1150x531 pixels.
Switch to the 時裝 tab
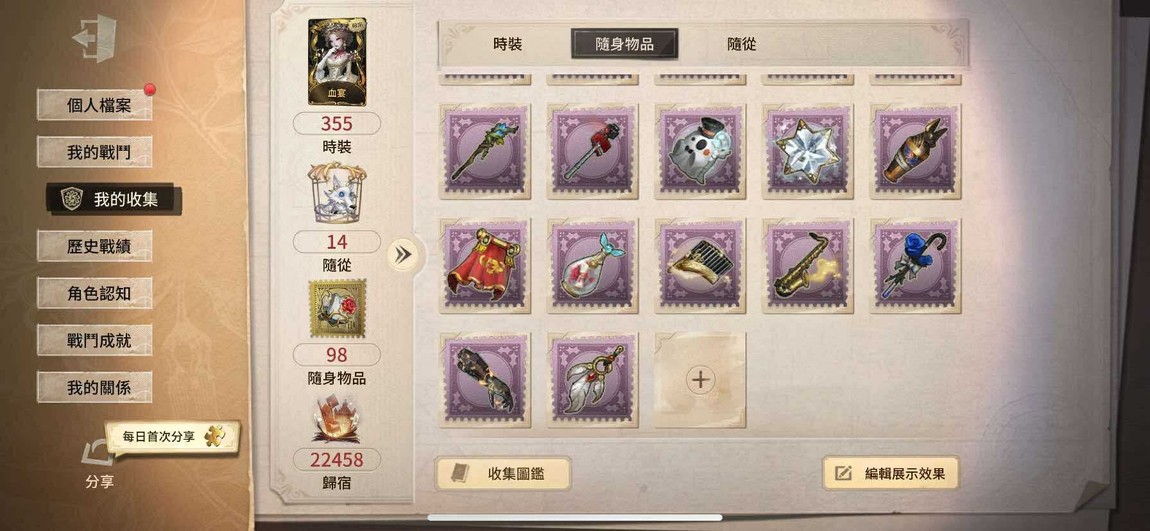[508, 44]
